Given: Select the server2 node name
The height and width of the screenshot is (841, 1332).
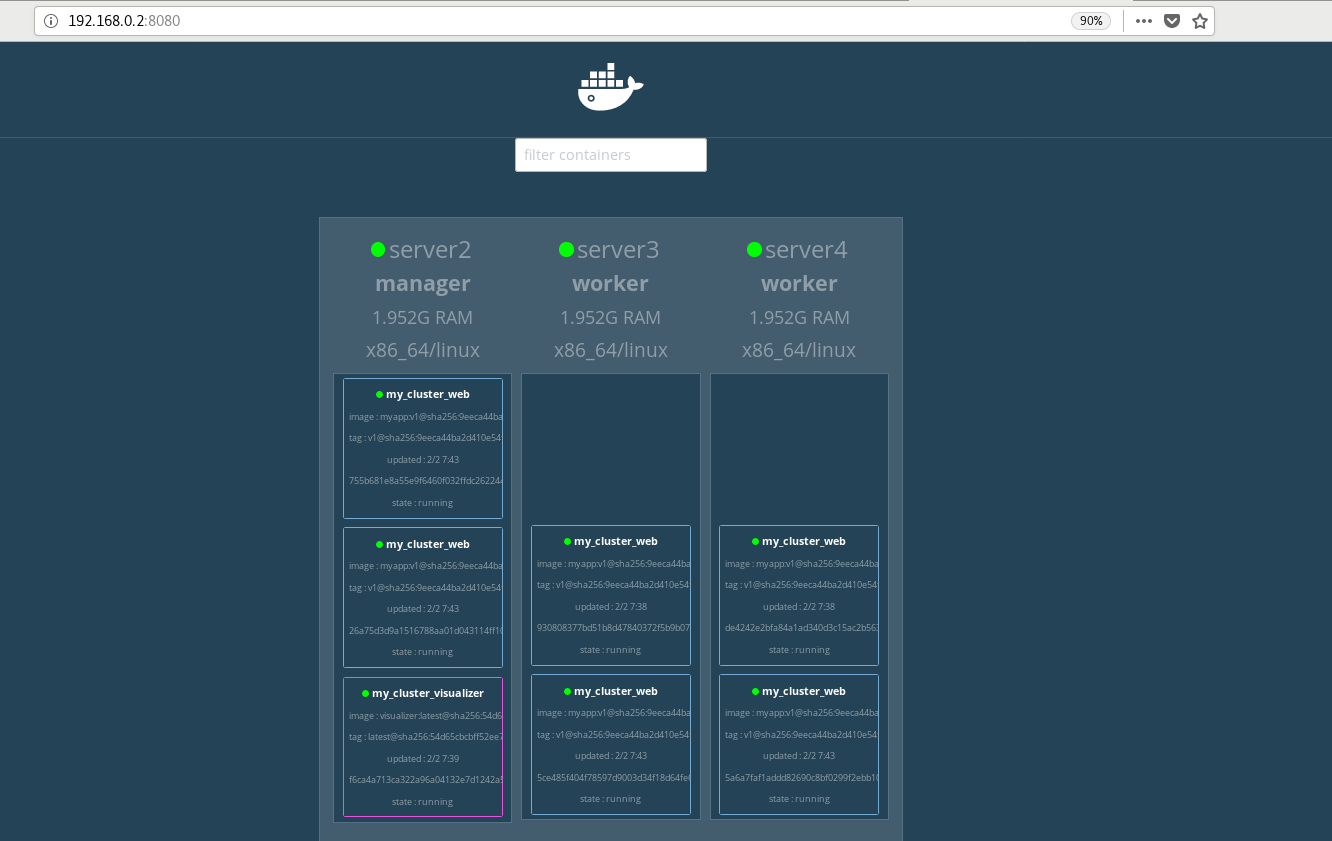Looking at the screenshot, I should [430, 250].
